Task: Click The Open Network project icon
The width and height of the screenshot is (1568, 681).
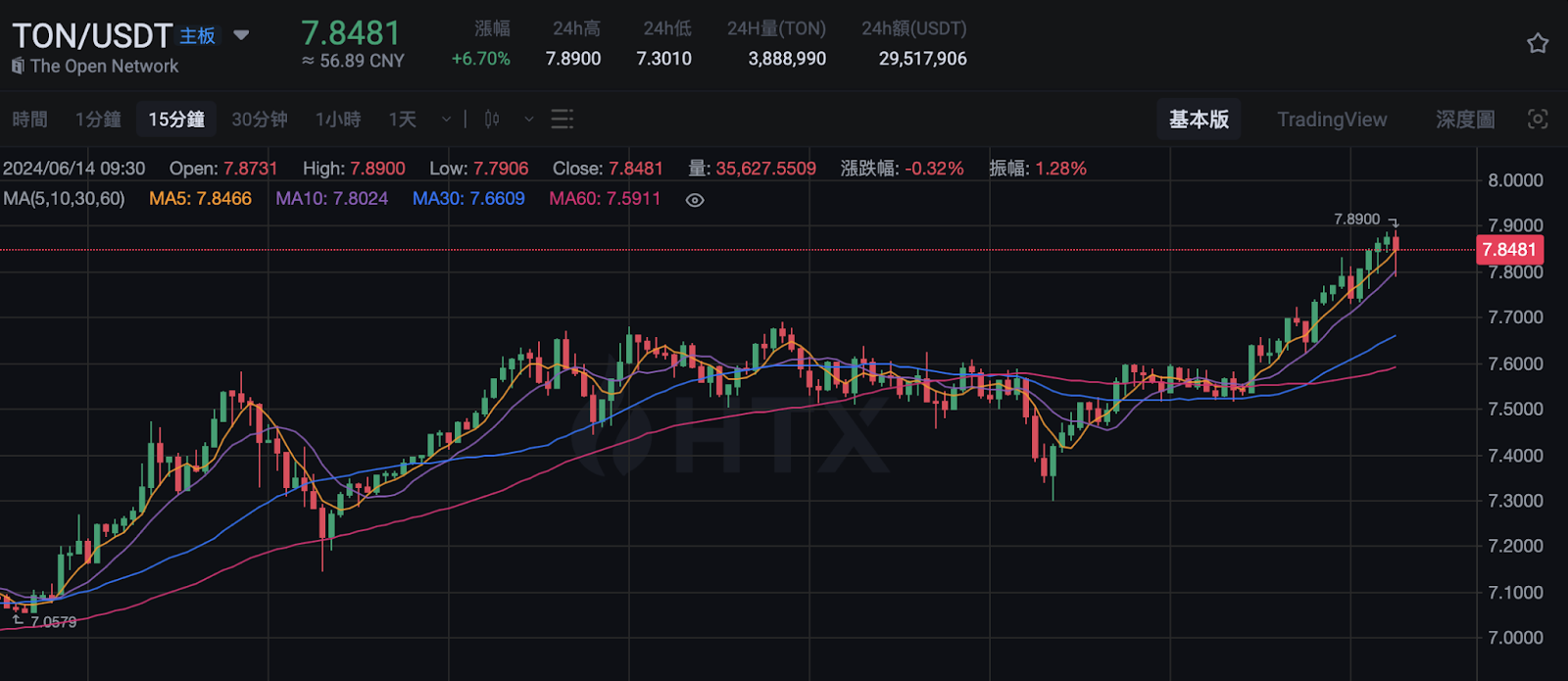Action: tap(18, 66)
